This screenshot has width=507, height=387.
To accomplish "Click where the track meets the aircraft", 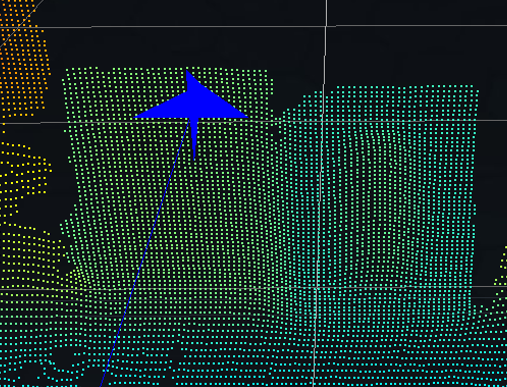I will [x=190, y=121].
